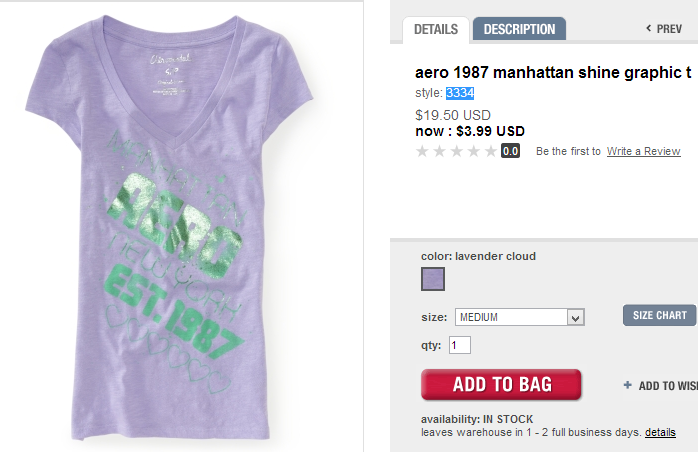Click the second rating star
This screenshot has width=698, height=452.
pos(439,151)
